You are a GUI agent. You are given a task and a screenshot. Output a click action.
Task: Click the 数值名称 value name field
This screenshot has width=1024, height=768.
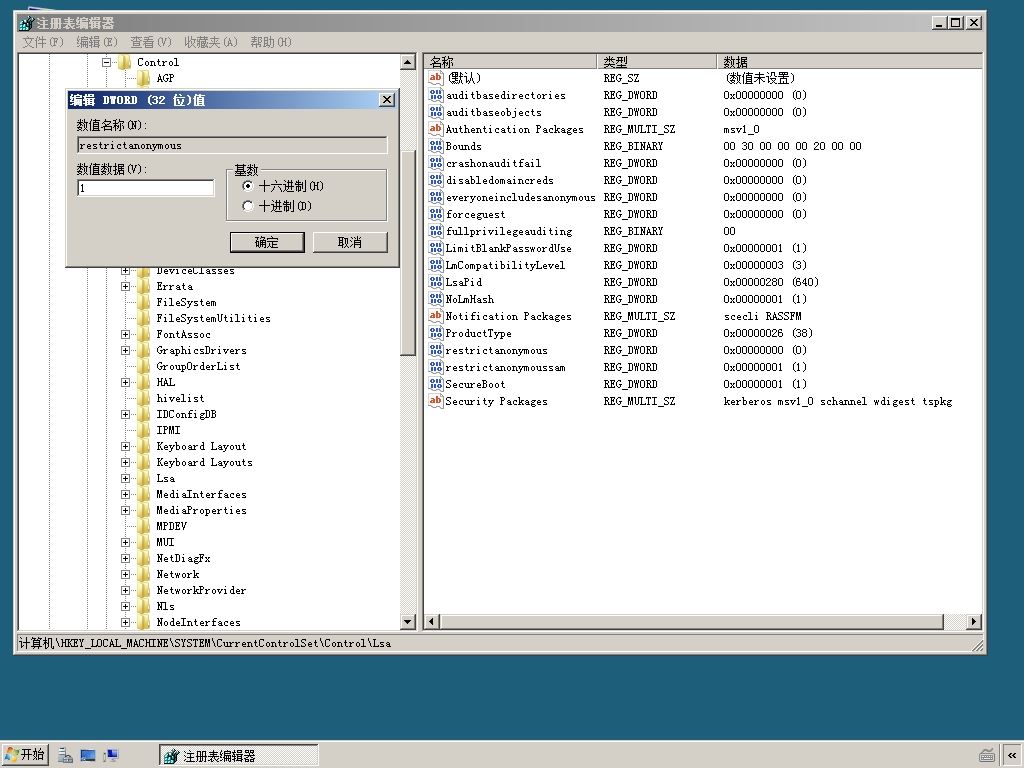232,145
